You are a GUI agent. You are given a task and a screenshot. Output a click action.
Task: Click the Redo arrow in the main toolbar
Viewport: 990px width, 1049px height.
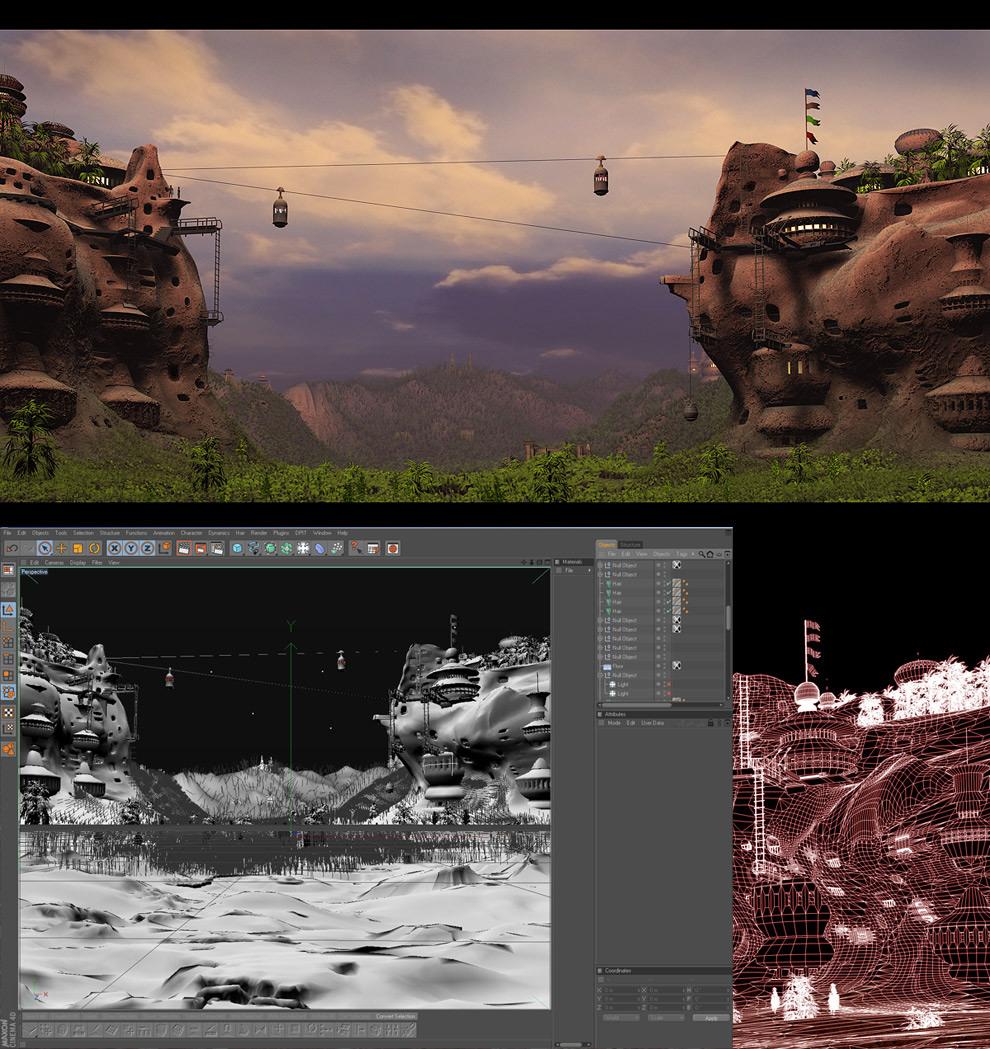27,548
